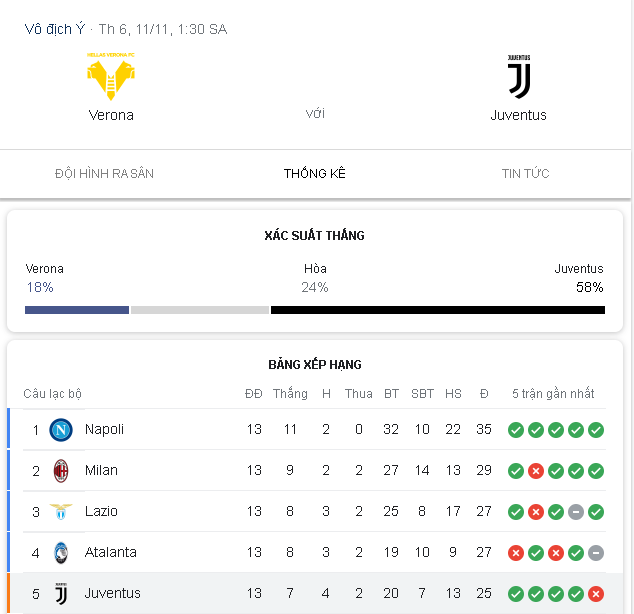Click the black Juventus win probability bar
The height and width of the screenshot is (614, 634).
click(438, 310)
